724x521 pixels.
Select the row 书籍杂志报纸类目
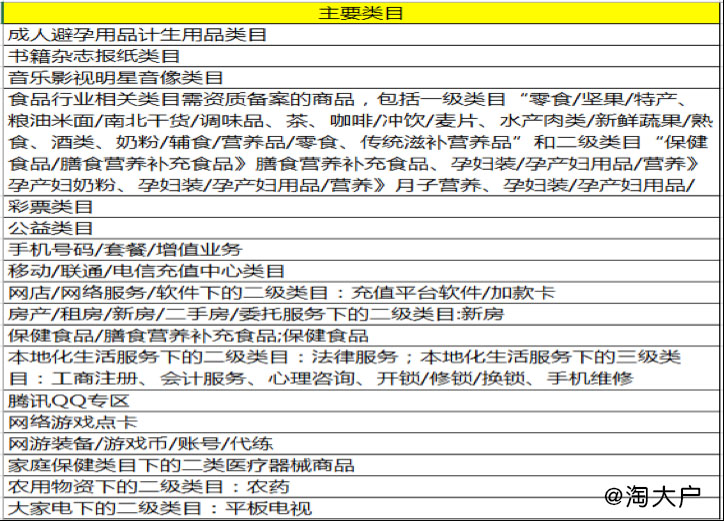361,56
